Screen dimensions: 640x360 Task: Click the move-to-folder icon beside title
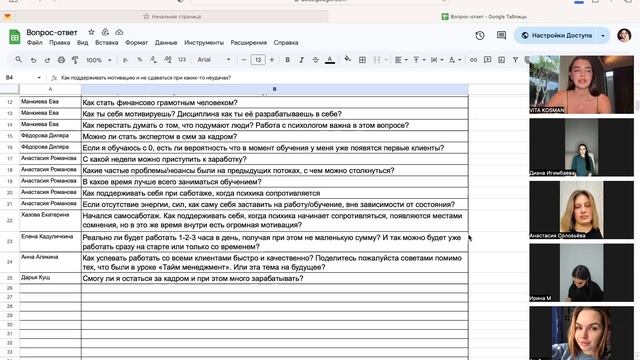coord(105,32)
